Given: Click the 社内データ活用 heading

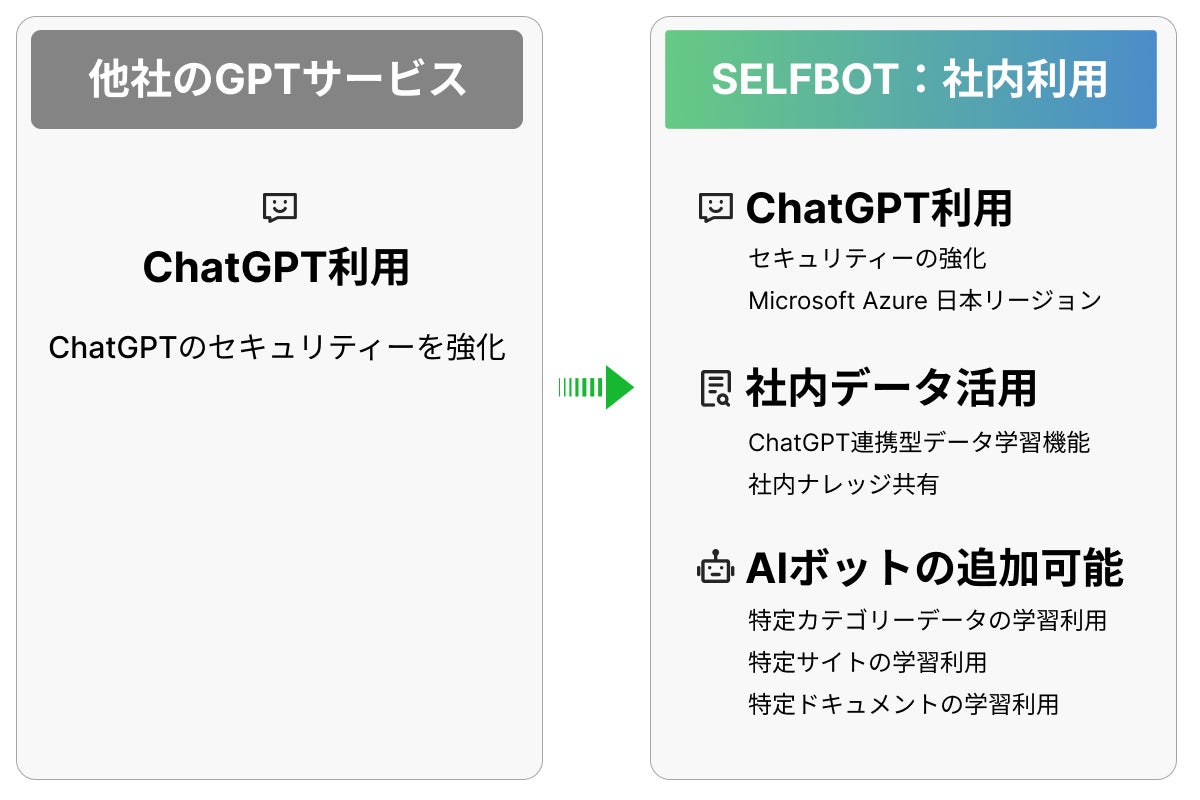Looking at the screenshot, I should (x=891, y=389).
